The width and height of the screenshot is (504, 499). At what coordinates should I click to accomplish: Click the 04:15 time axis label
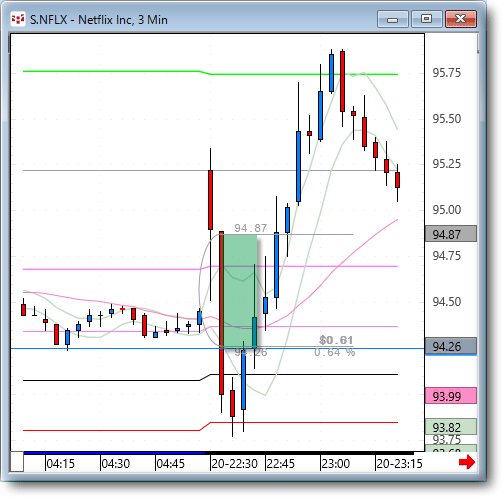click(x=60, y=464)
